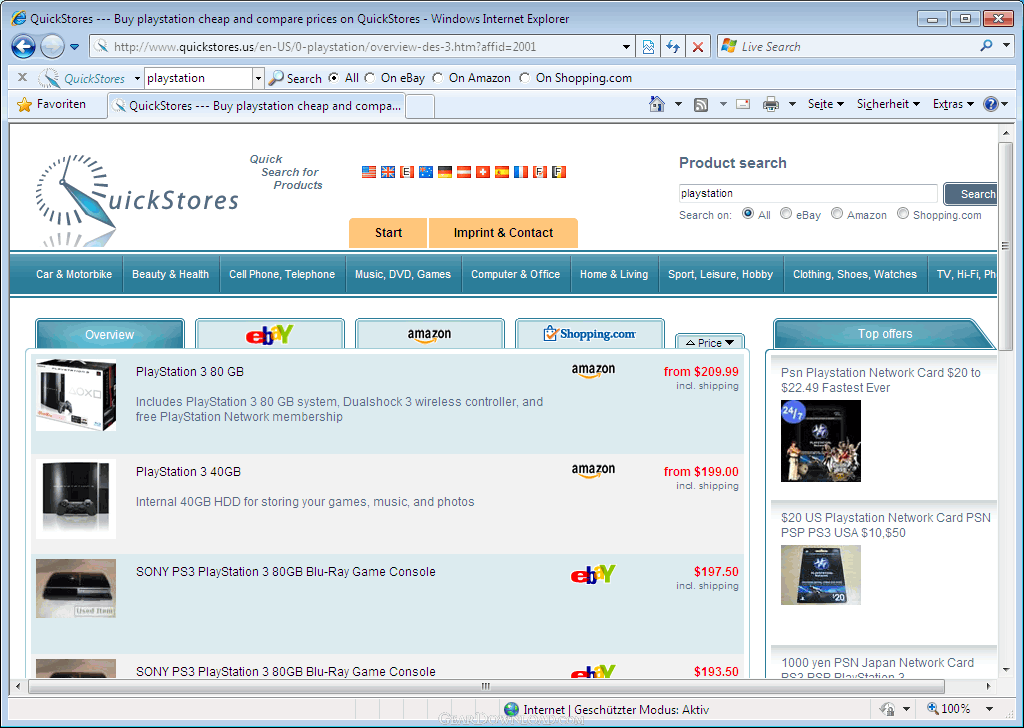The width and height of the screenshot is (1024, 728).
Task: Open 'Computer & Office' category
Action: pyautogui.click(x=515, y=274)
